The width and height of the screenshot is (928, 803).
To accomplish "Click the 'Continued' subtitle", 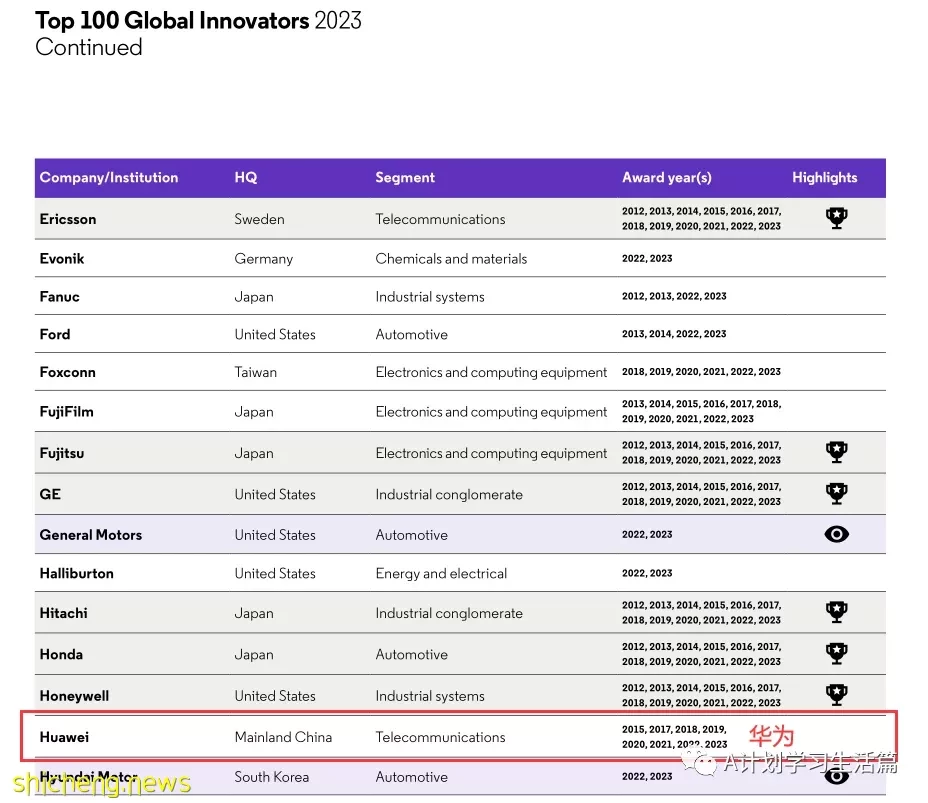I will click(89, 47).
